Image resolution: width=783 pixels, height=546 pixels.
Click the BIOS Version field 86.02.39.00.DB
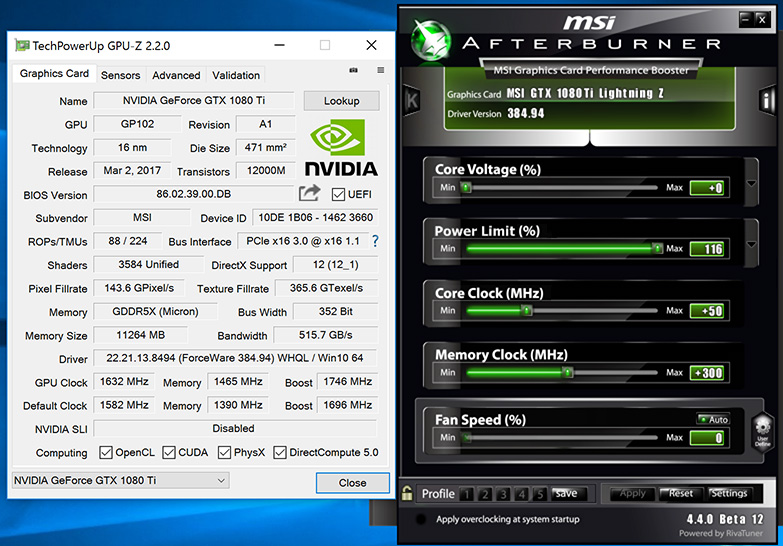(194, 194)
